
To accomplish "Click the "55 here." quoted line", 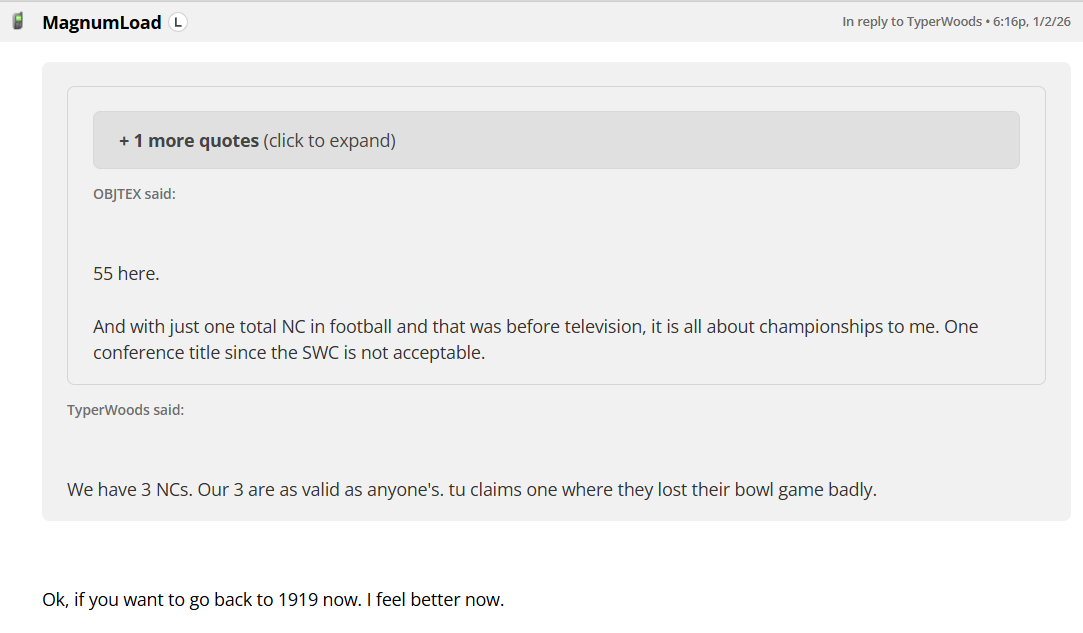I will click(126, 273).
